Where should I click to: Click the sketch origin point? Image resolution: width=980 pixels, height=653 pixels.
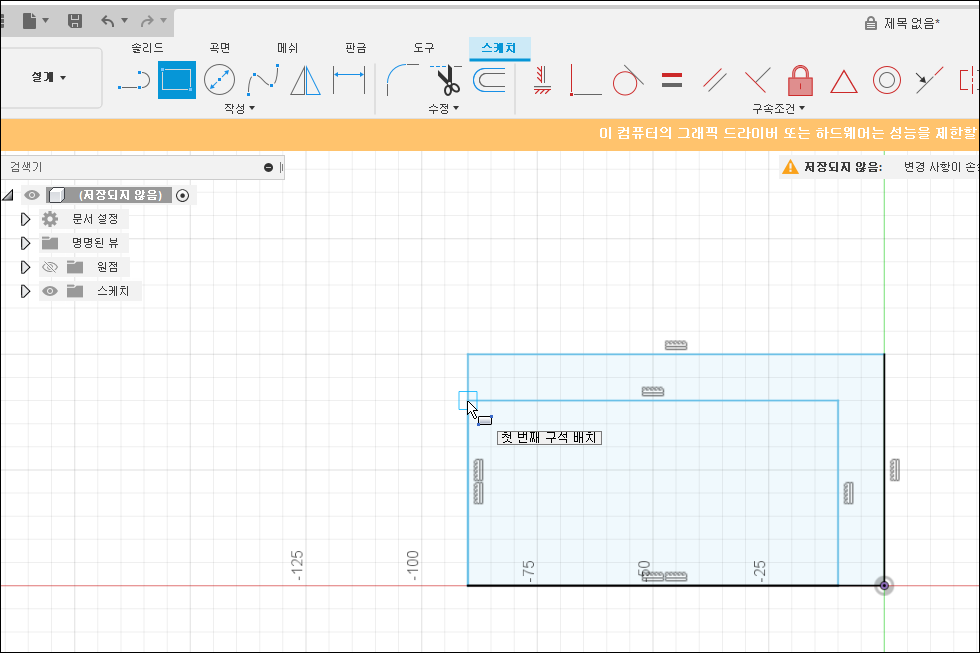884,586
